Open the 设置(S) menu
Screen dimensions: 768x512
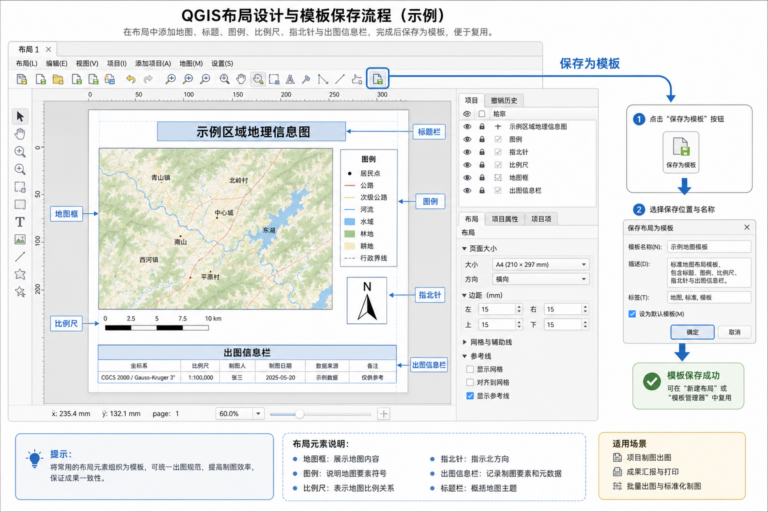coord(222,63)
